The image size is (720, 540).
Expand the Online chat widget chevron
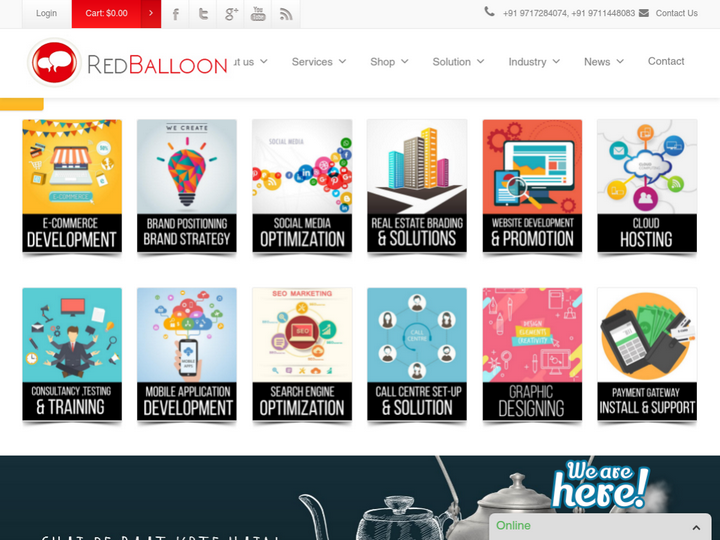click(696, 527)
